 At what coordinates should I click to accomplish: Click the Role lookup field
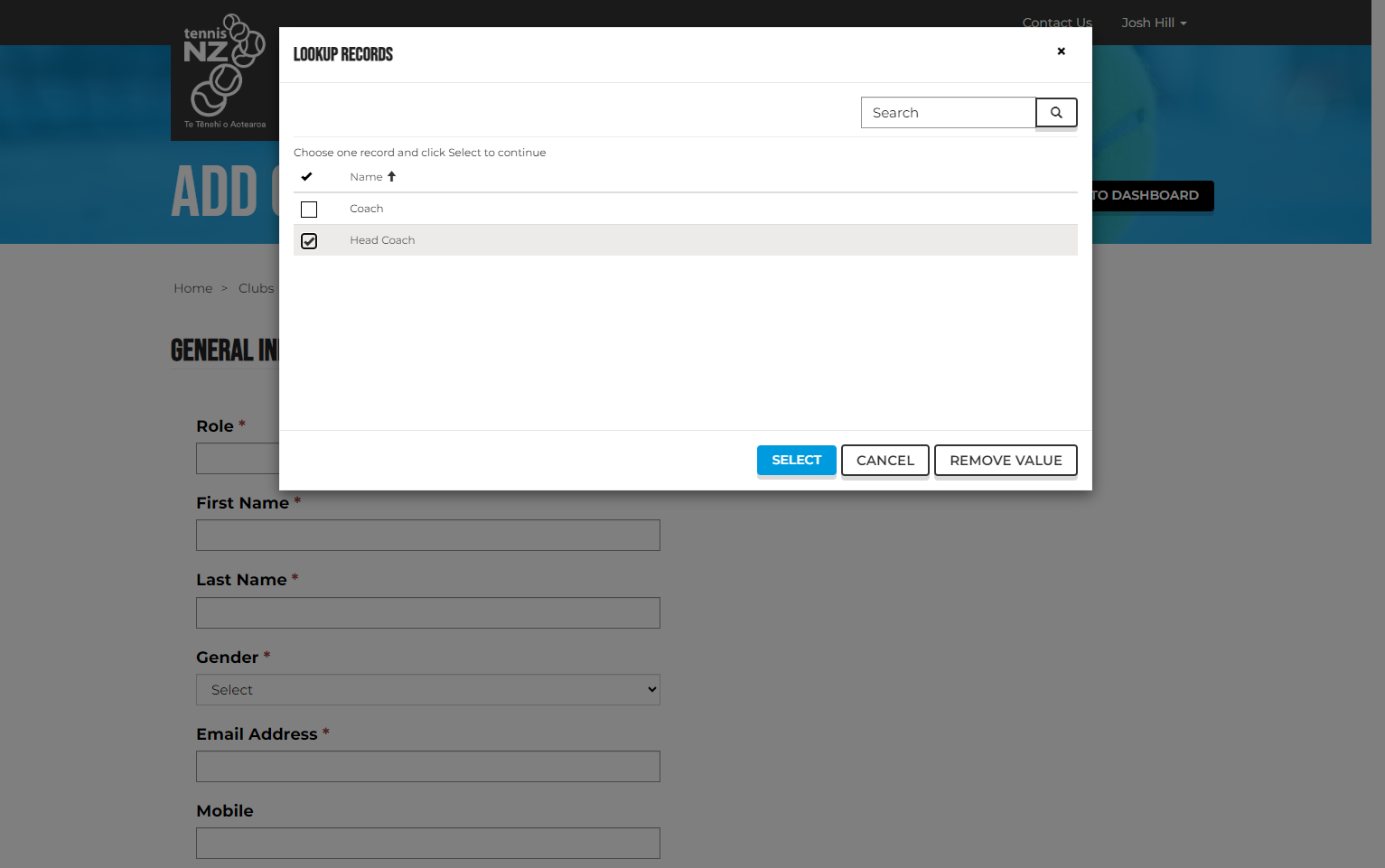coord(238,459)
